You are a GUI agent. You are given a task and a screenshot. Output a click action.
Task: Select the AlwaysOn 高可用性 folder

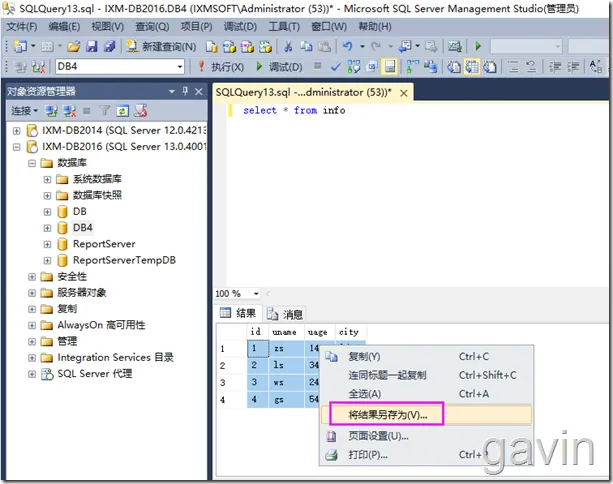click(101, 325)
